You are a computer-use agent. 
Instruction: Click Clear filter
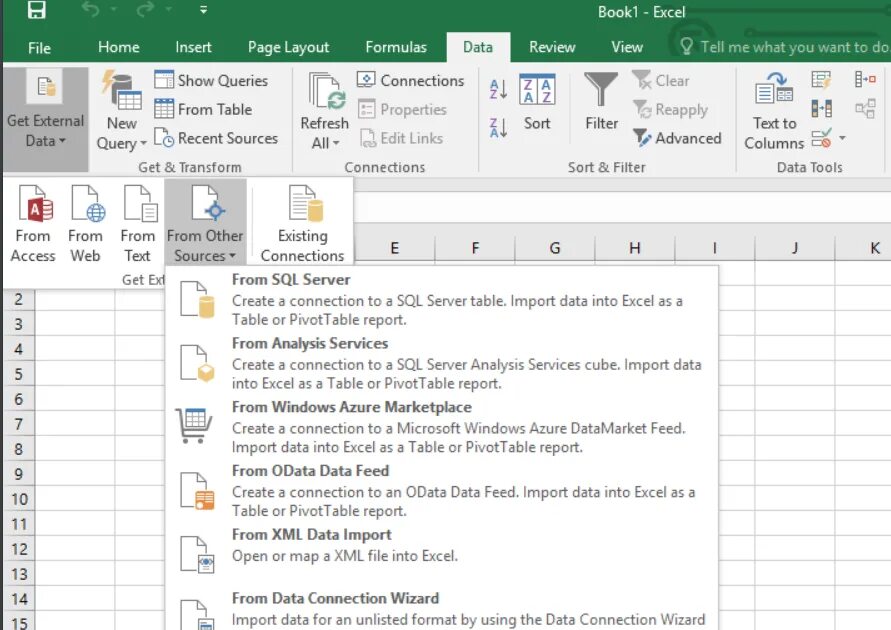(x=660, y=80)
